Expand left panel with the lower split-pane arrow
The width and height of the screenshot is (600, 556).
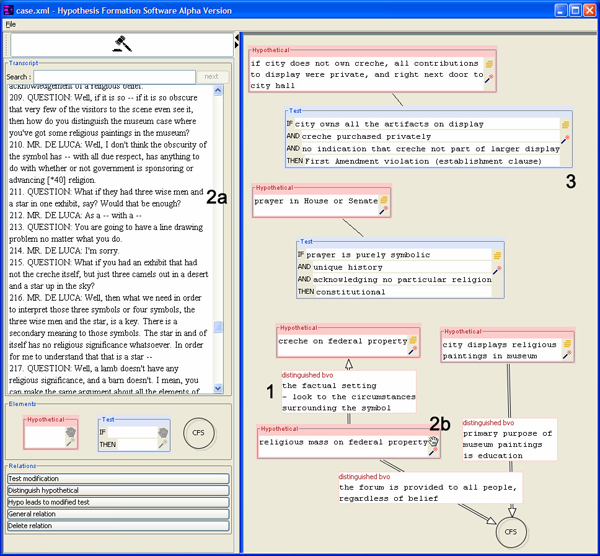237,45
